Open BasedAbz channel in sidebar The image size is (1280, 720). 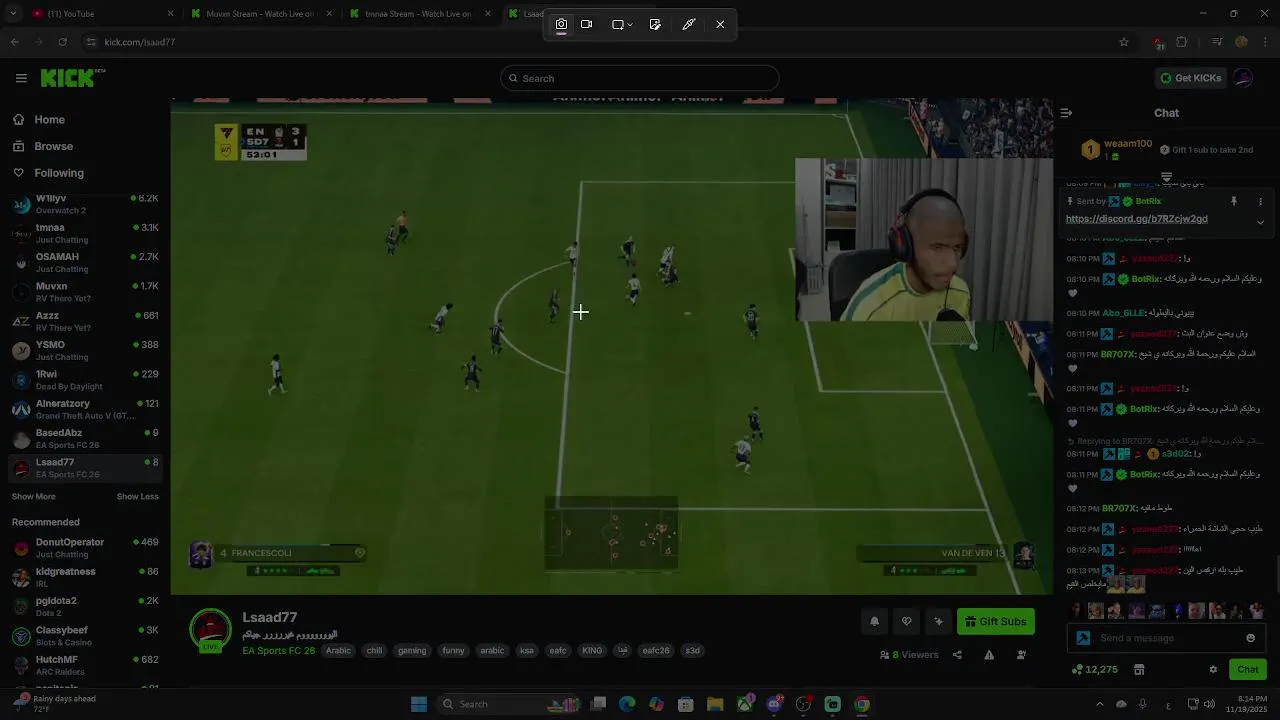click(x=85, y=438)
